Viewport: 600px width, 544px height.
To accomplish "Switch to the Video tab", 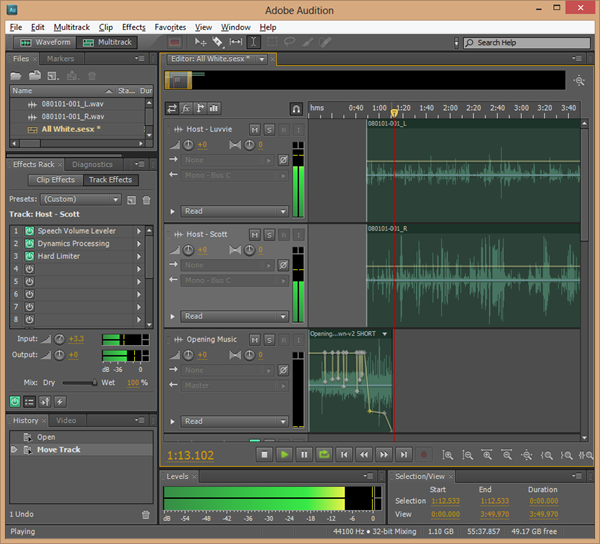I will 66,420.
